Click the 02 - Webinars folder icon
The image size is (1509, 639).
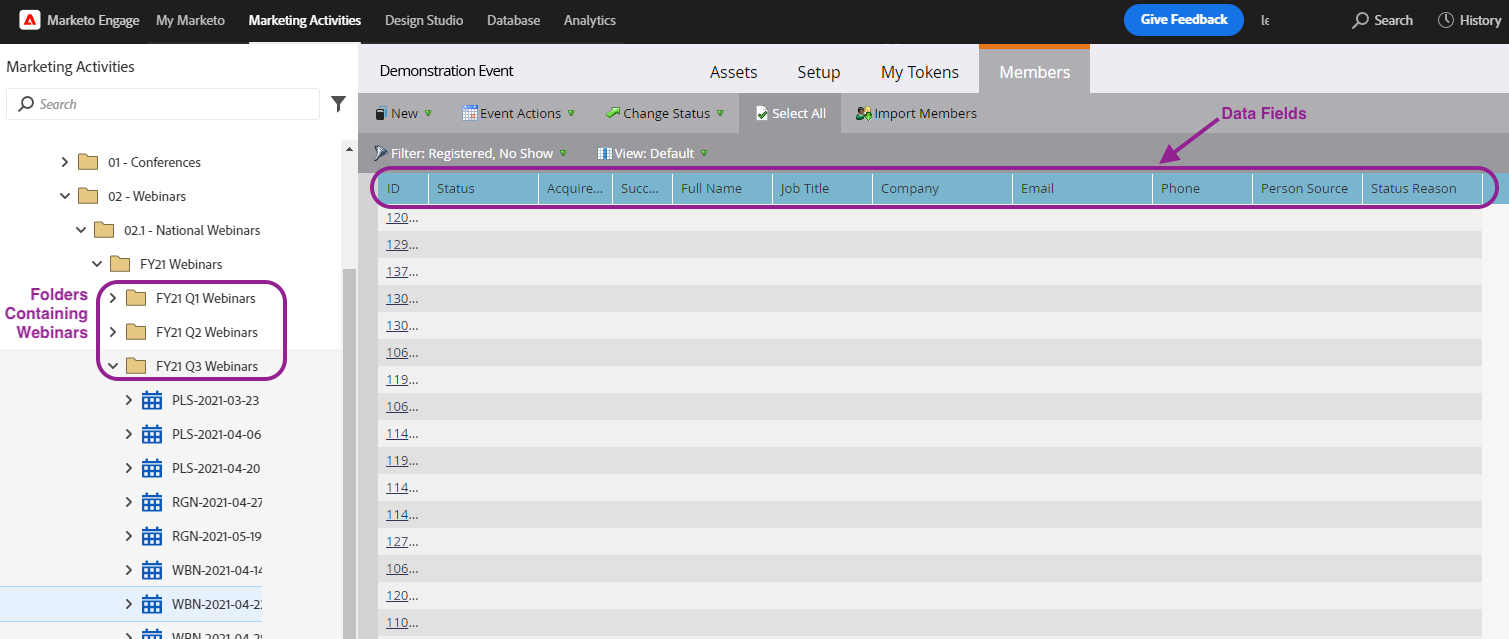tap(88, 196)
